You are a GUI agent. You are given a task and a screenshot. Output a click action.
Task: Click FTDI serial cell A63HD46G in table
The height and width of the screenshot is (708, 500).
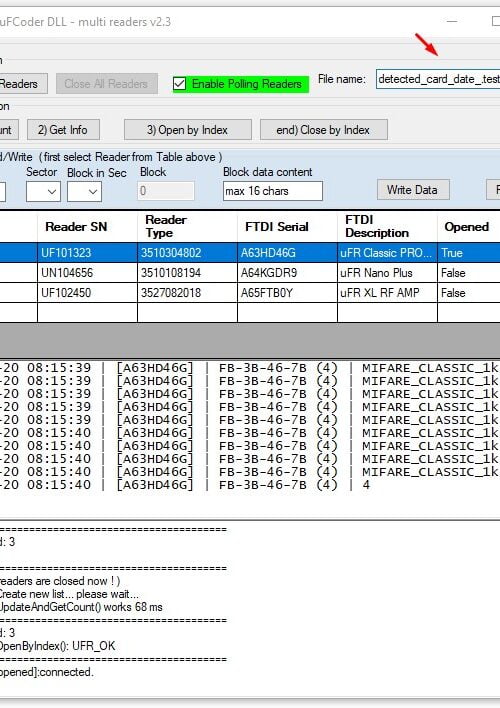pos(287,253)
